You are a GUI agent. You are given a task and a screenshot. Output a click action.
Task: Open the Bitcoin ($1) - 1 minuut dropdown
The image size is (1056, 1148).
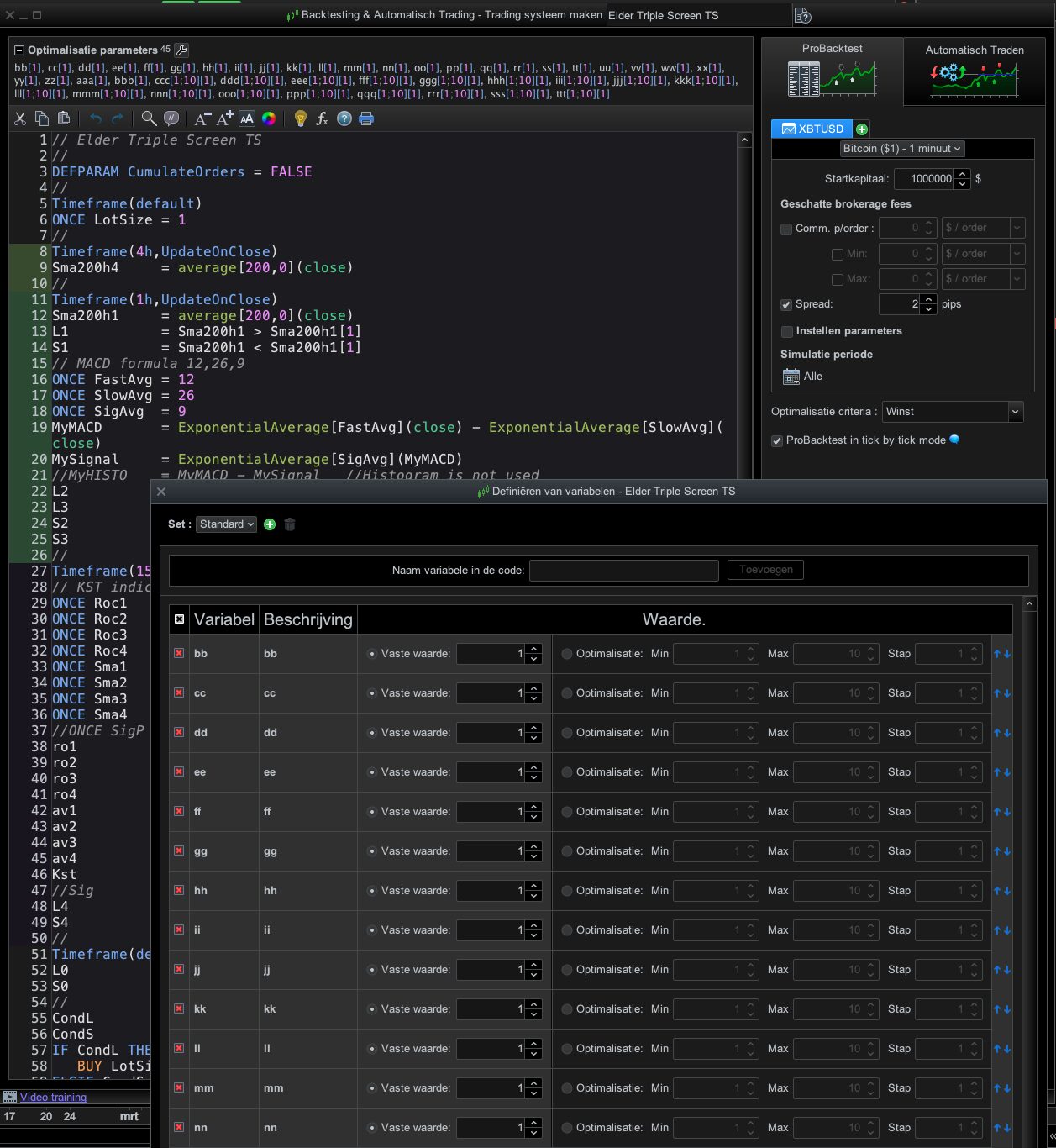pos(901,149)
